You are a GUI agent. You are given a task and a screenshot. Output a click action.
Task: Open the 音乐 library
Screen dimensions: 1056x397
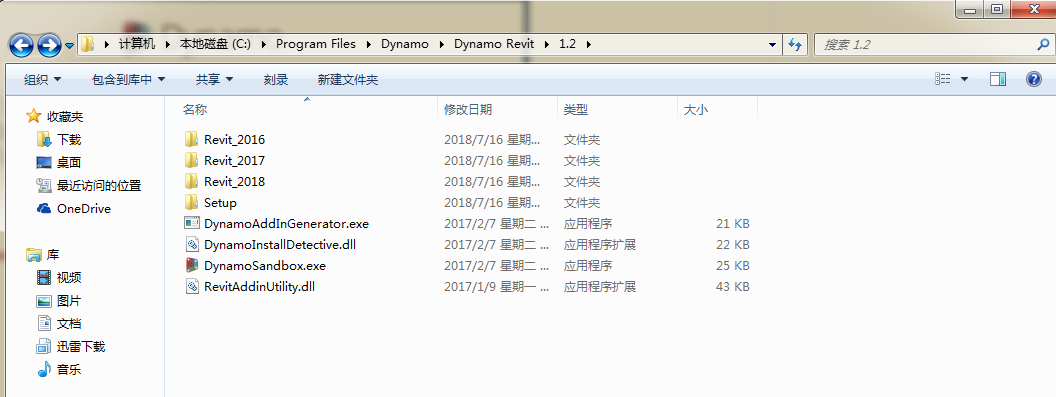[x=69, y=369]
